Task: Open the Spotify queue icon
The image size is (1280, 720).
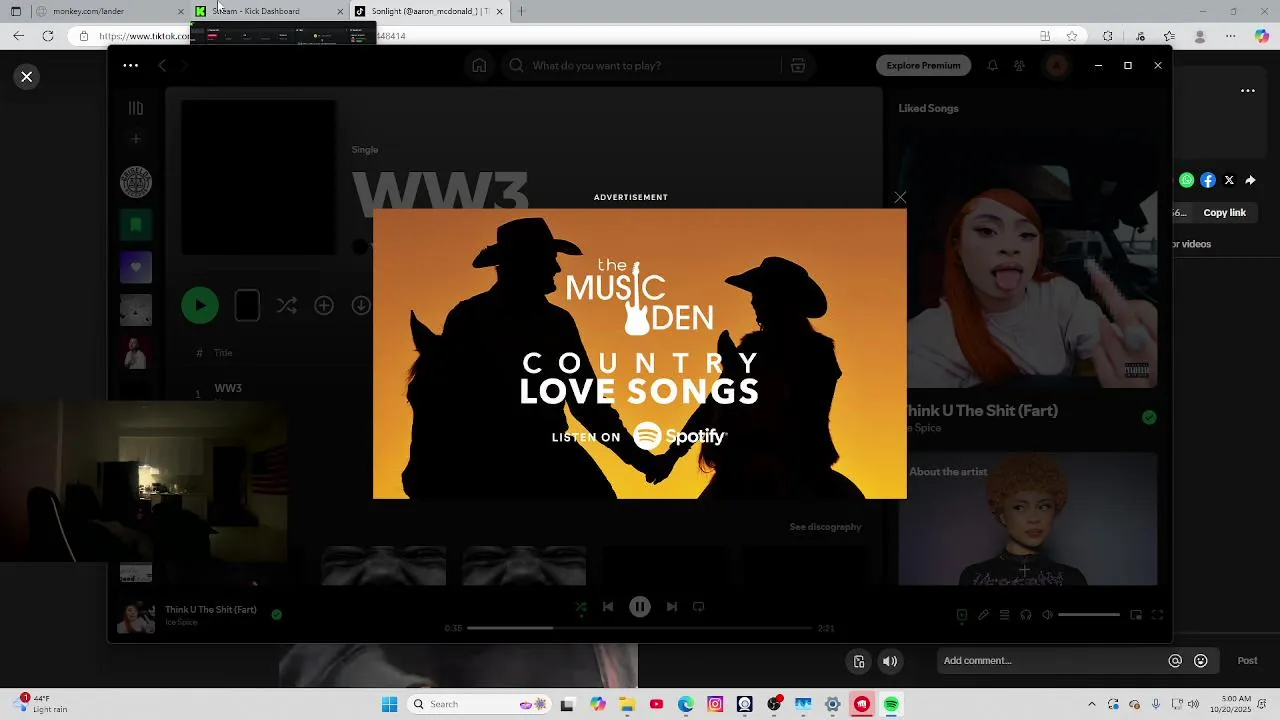Action: click(x=1005, y=615)
